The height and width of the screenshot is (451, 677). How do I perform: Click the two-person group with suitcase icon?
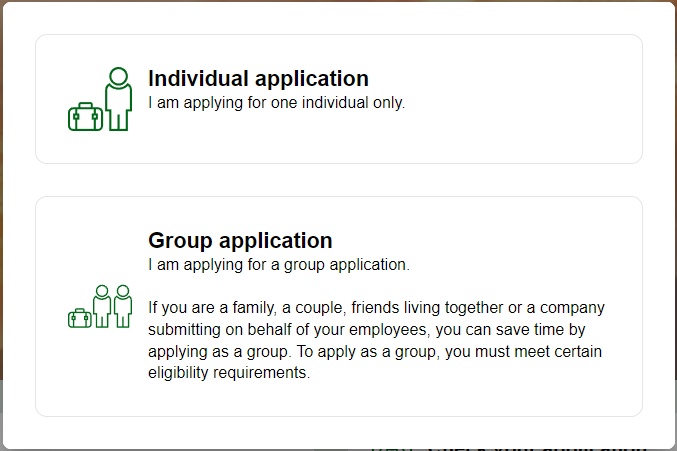[100, 307]
